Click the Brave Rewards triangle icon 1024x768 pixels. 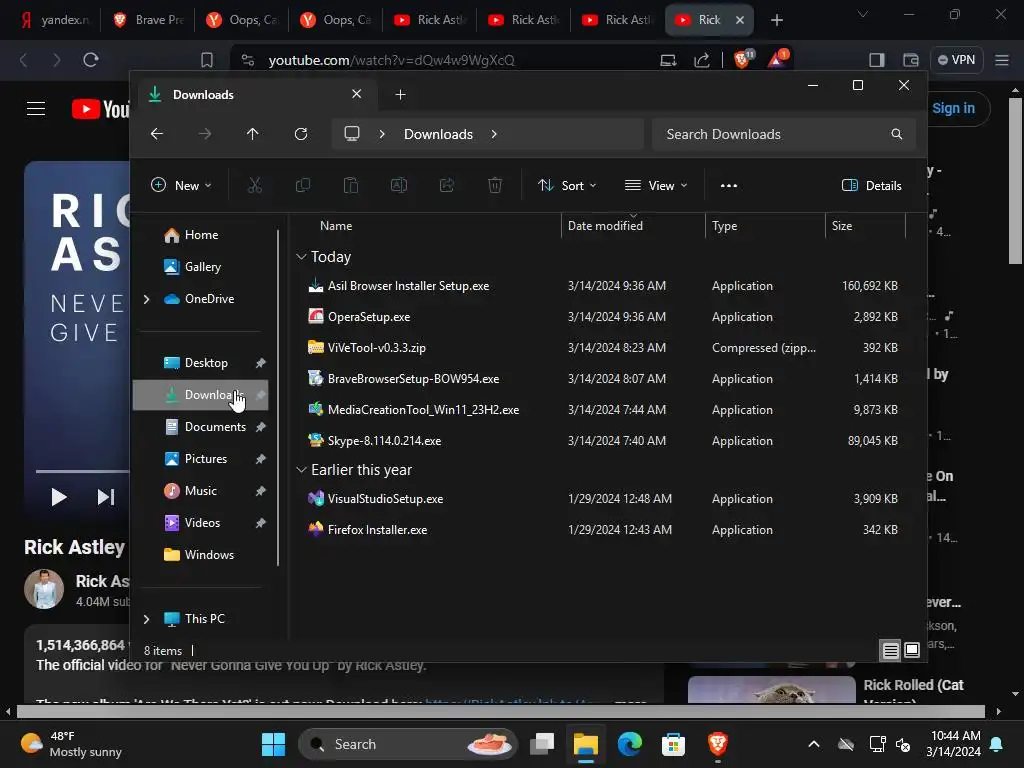[777, 59]
